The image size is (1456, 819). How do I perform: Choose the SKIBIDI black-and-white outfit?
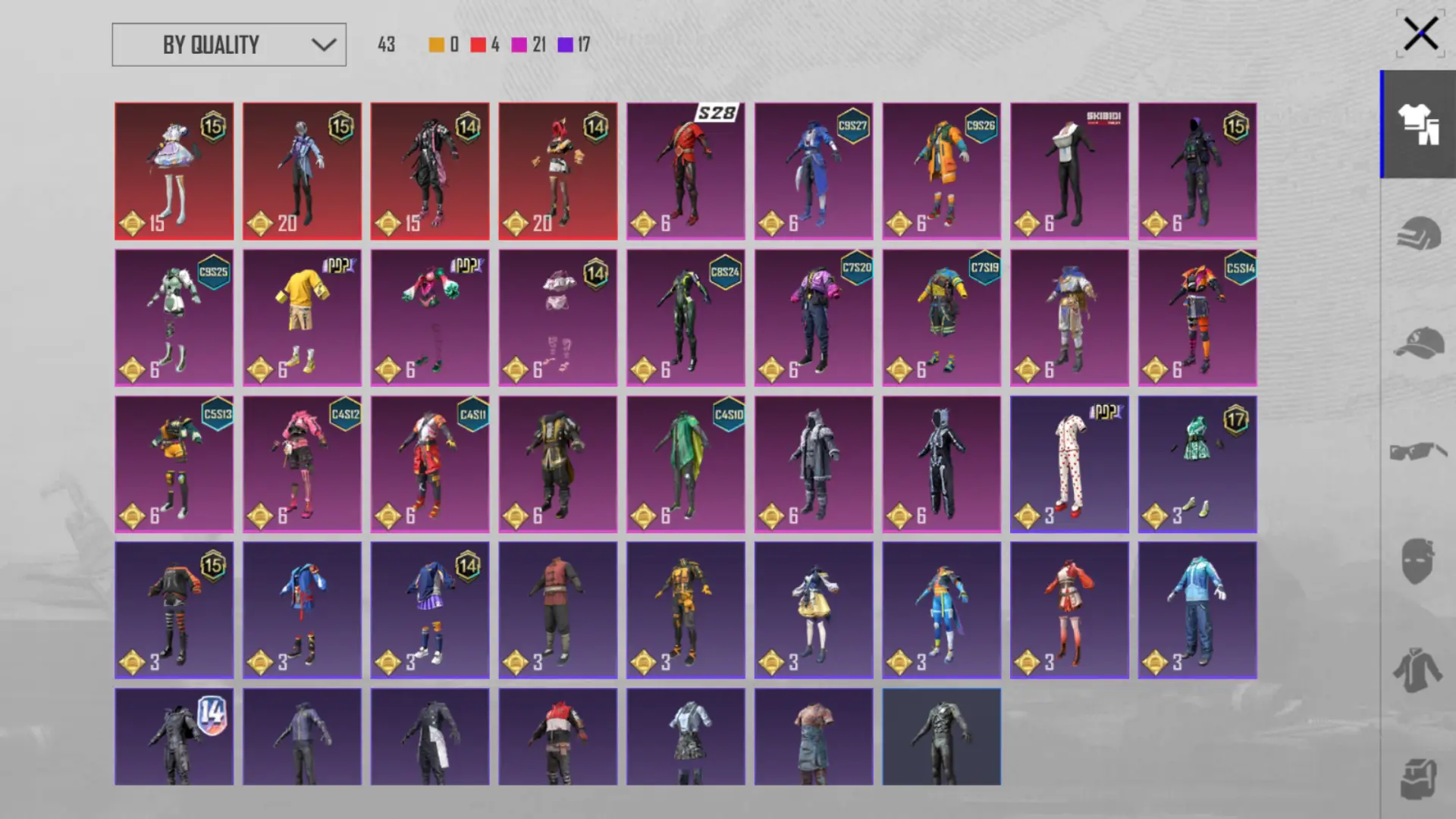click(x=1069, y=171)
